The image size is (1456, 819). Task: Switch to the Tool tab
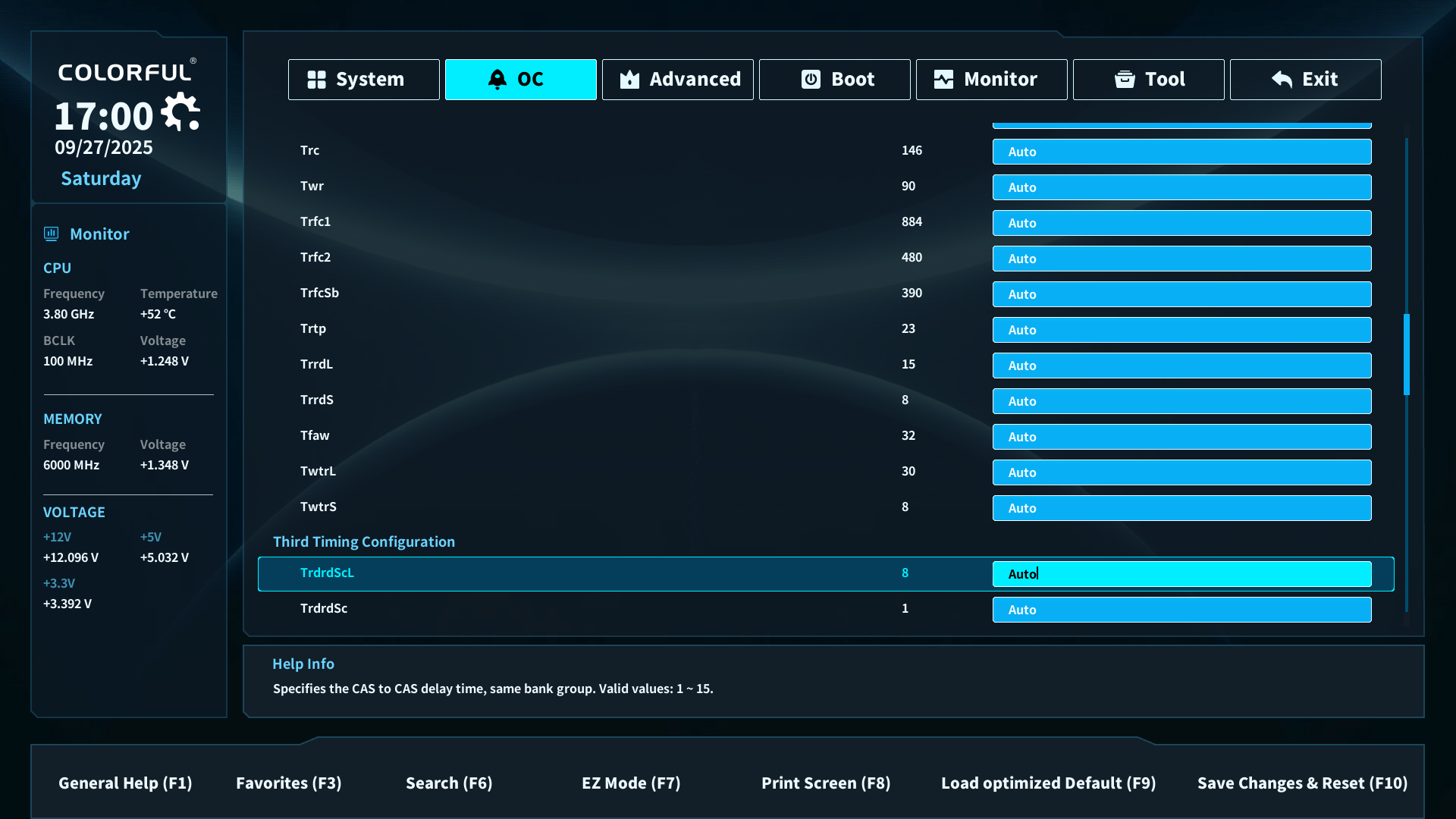click(x=1149, y=80)
